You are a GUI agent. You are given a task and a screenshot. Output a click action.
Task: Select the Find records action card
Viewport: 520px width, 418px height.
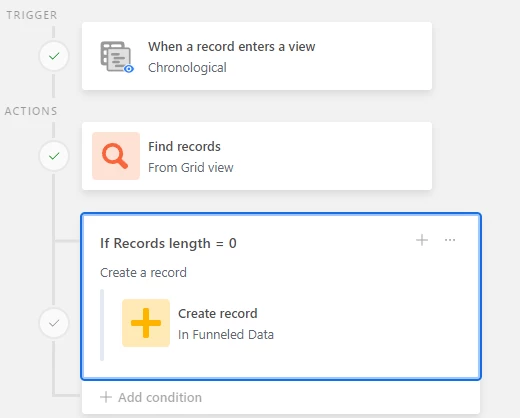(257, 156)
